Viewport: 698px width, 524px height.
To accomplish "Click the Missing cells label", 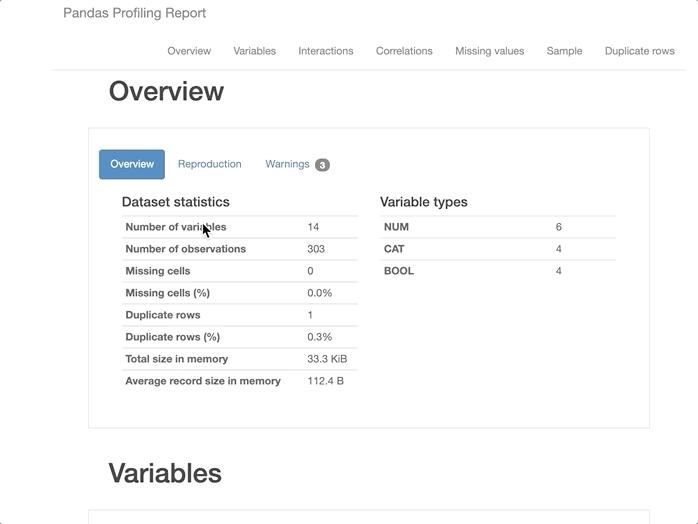I will 158,271.
